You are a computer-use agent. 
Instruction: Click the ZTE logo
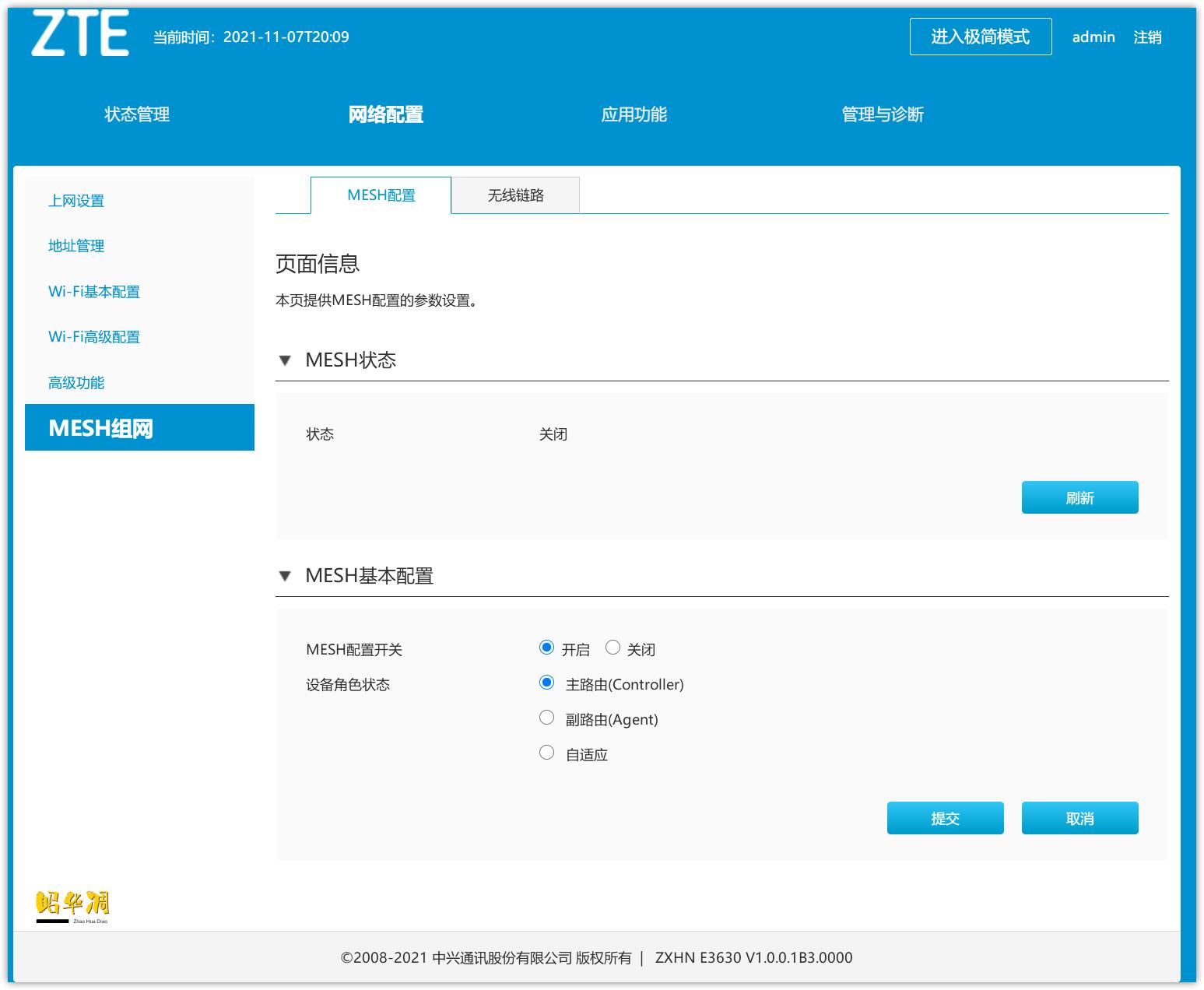point(82,34)
